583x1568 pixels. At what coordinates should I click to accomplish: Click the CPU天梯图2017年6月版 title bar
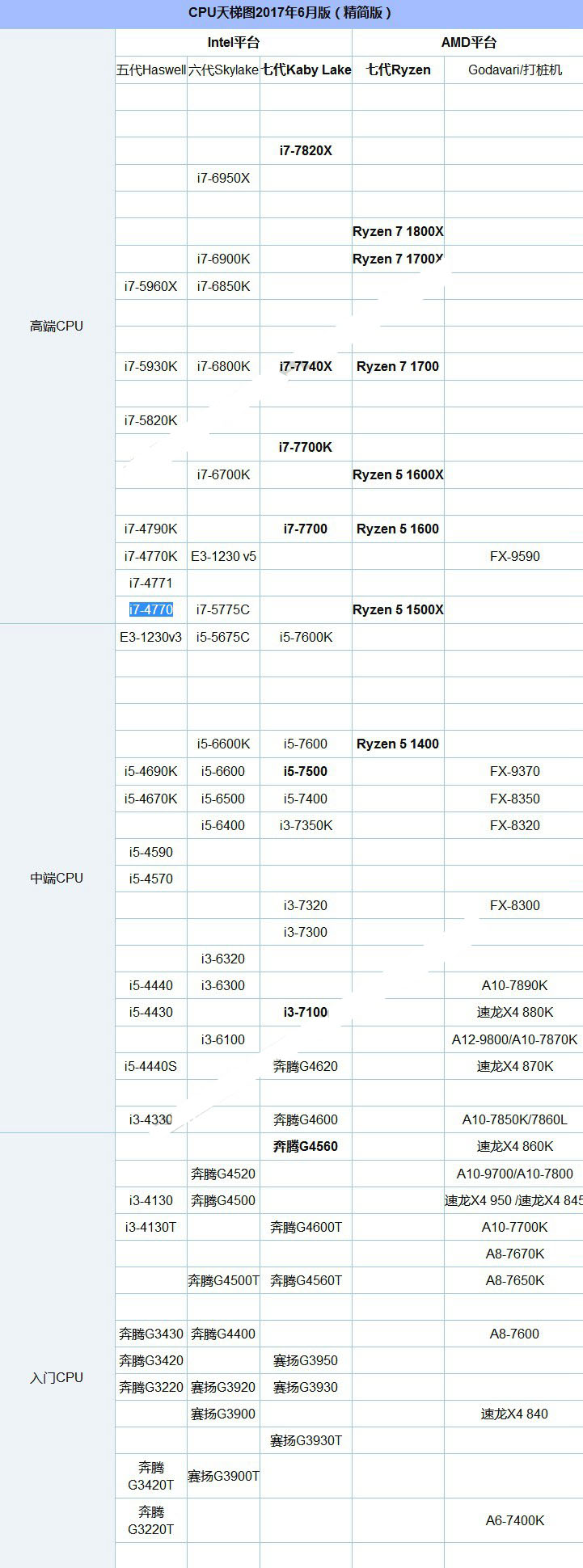pos(291,13)
